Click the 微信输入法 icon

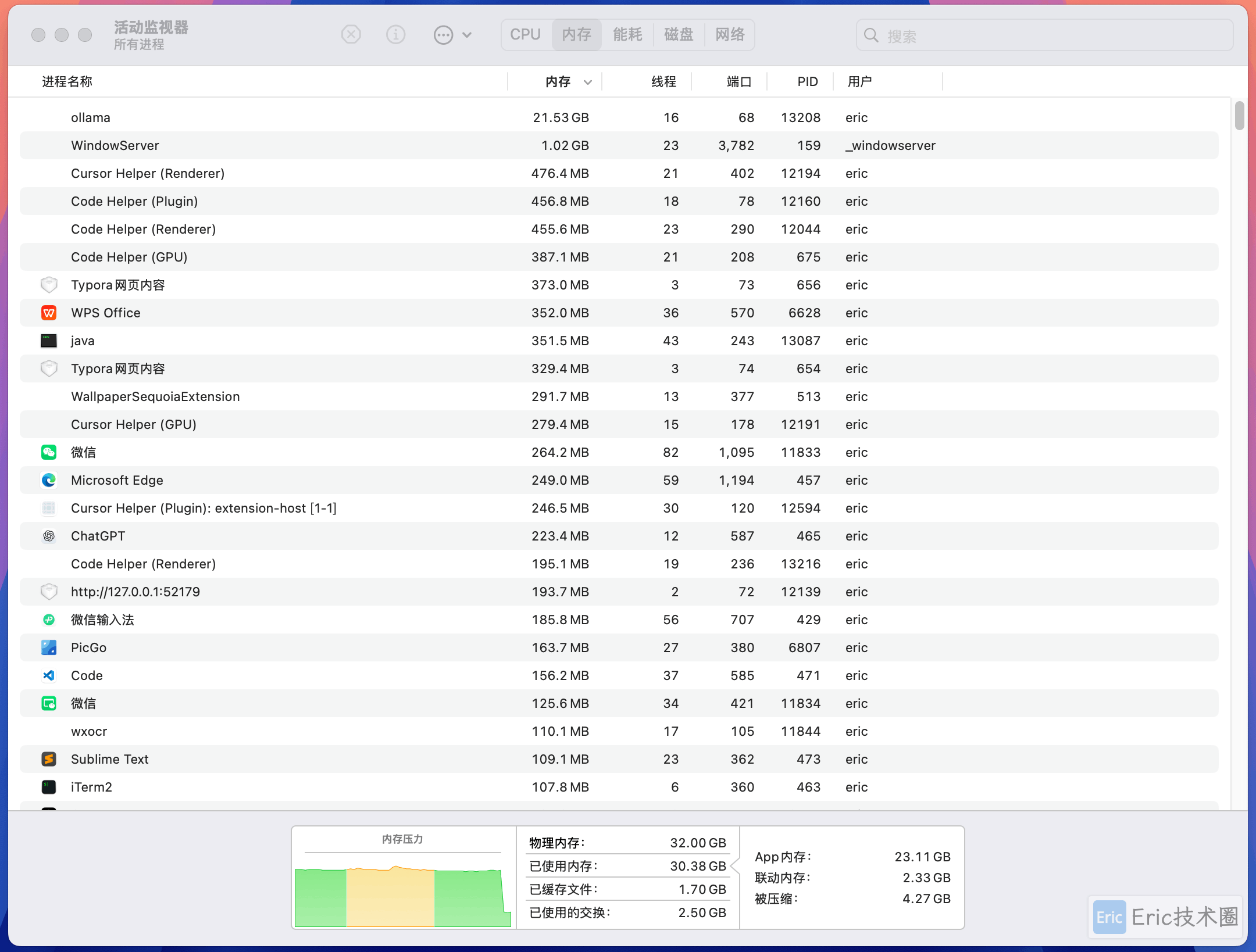coord(49,620)
